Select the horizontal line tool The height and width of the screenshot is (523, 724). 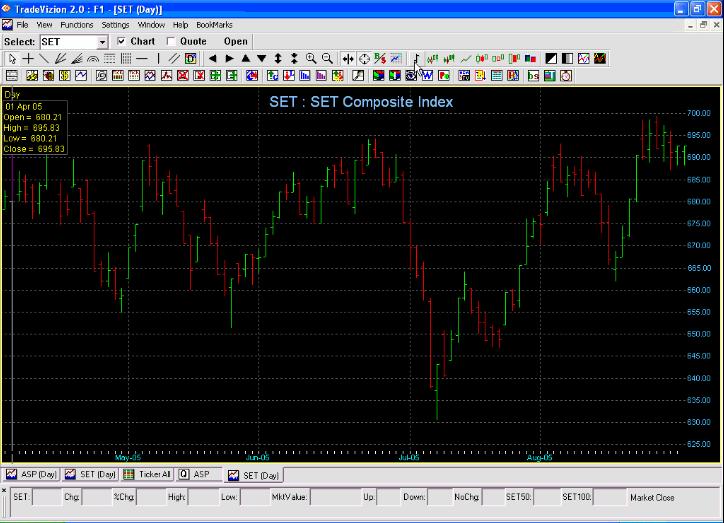point(142,59)
